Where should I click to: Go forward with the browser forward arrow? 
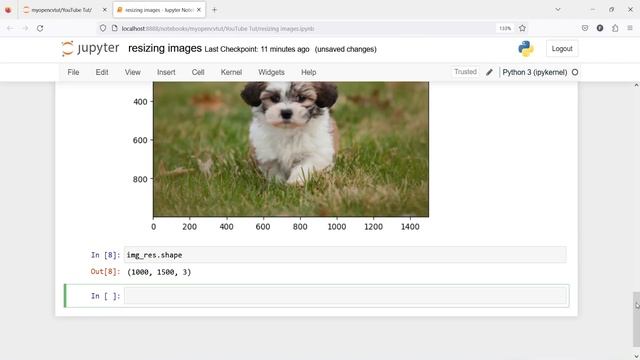25,28
